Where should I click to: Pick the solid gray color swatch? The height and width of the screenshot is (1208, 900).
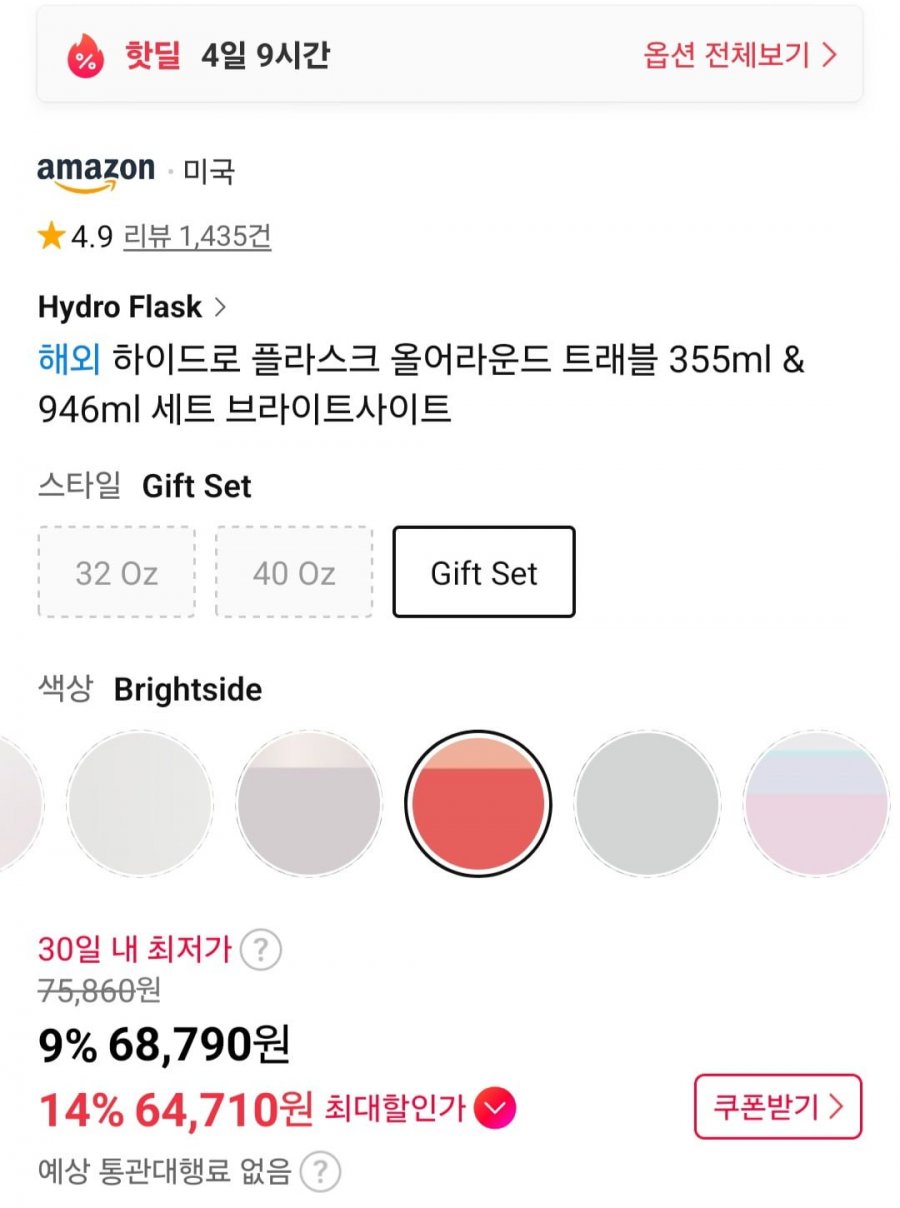pos(647,803)
